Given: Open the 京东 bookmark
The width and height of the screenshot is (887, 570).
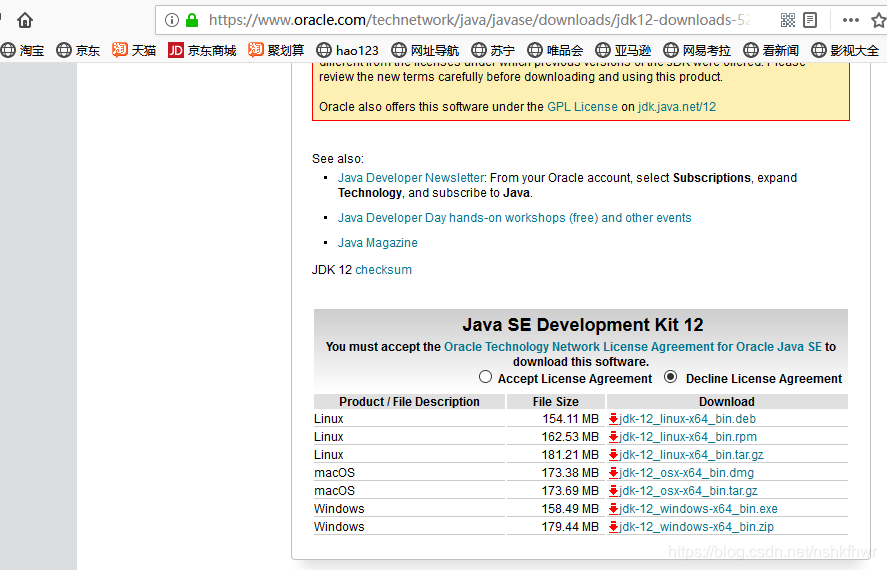Looking at the screenshot, I should (78, 50).
